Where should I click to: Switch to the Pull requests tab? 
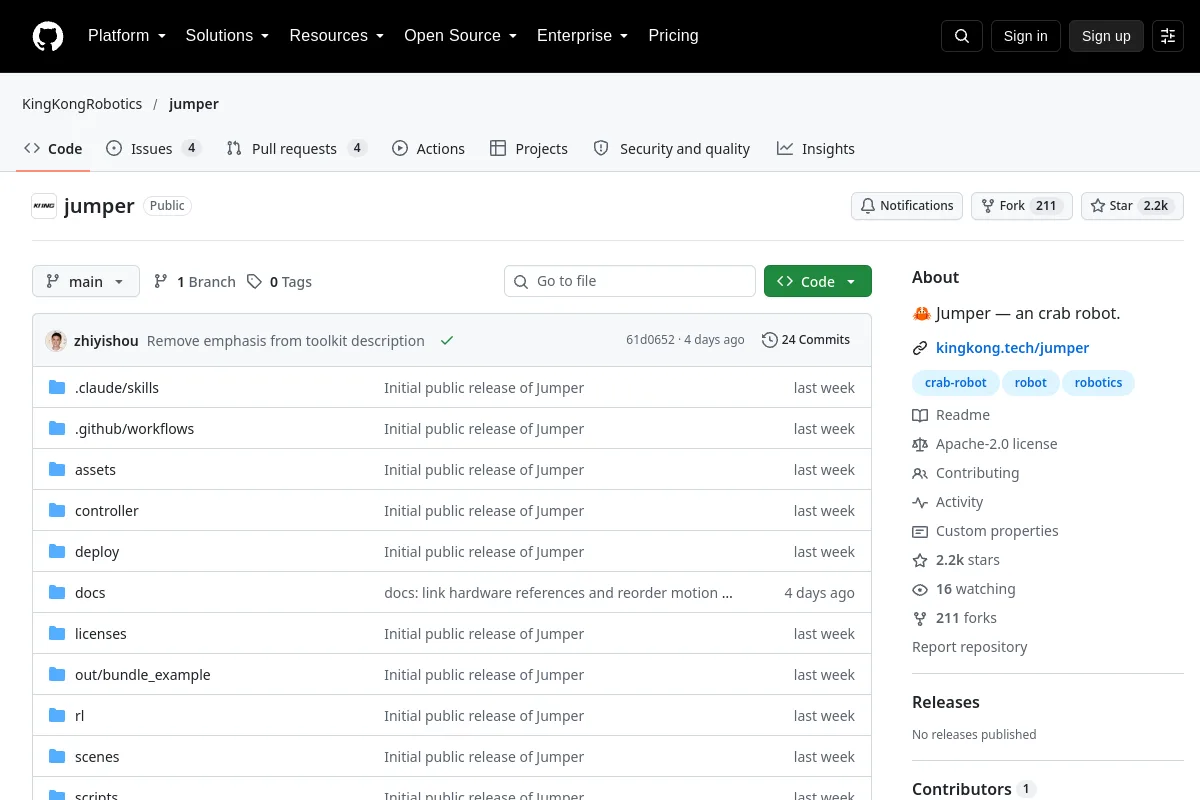tap(297, 148)
